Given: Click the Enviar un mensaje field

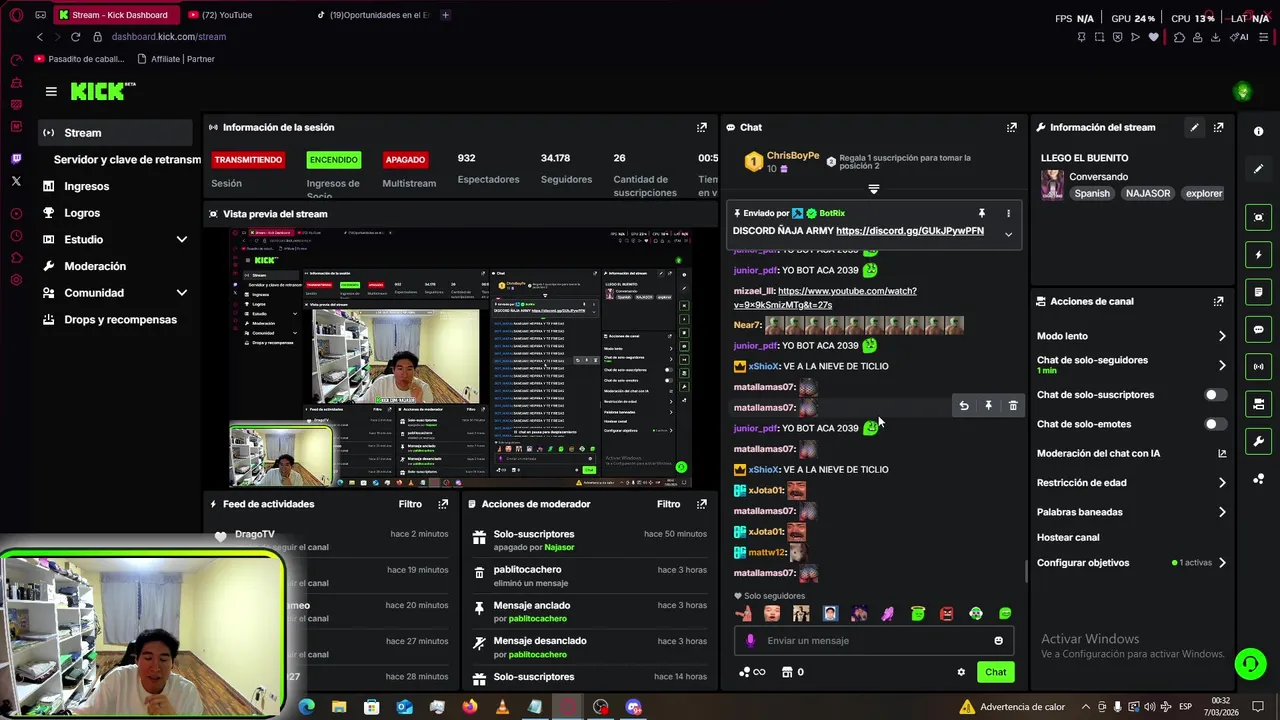Looking at the screenshot, I should pos(876,641).
